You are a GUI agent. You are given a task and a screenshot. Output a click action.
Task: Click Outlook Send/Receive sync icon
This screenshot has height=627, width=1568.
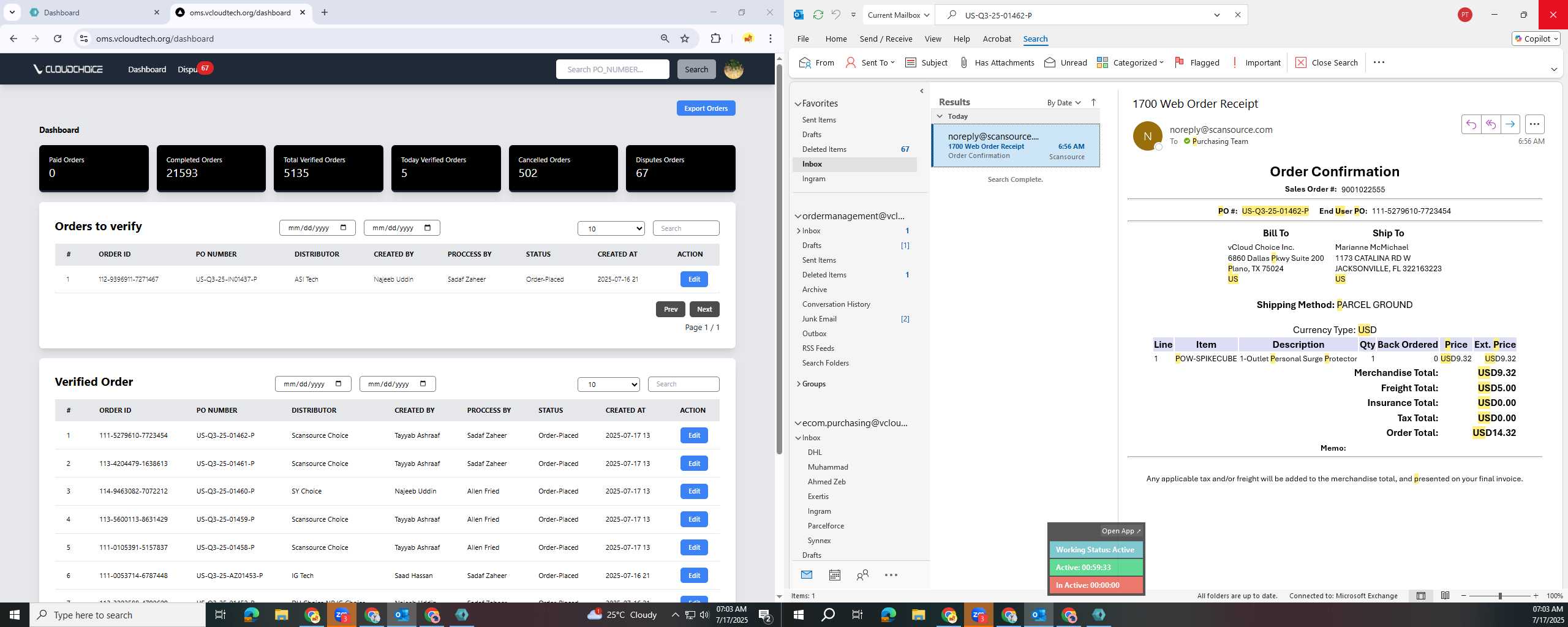[818, 15]
